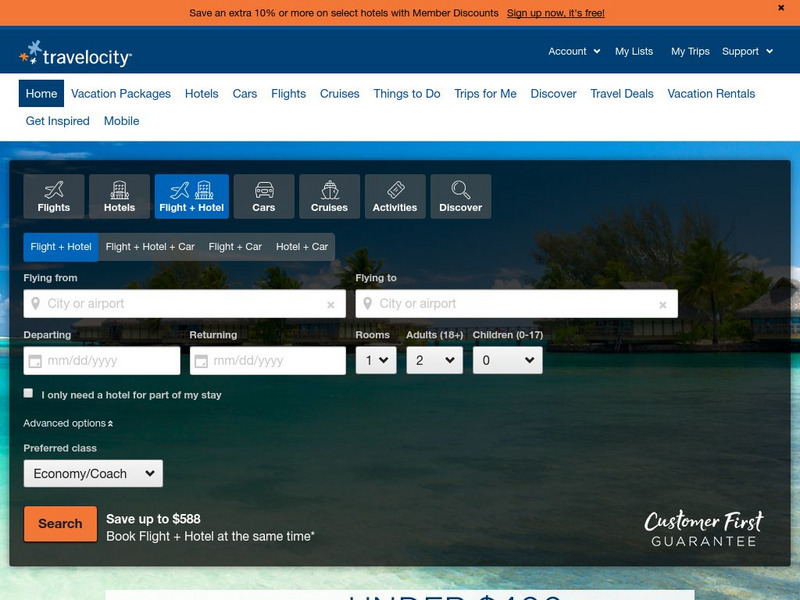Change the Children (0-17) count selector
The height and width of the screenshot is (600, 800).
click(507, 360)
